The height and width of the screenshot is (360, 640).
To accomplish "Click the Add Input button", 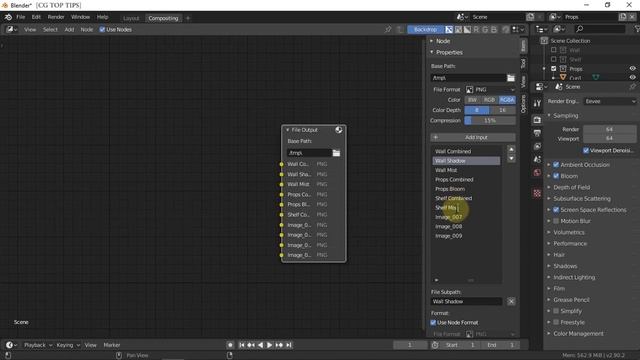I will pyautogui.click(x=473, y=138).
